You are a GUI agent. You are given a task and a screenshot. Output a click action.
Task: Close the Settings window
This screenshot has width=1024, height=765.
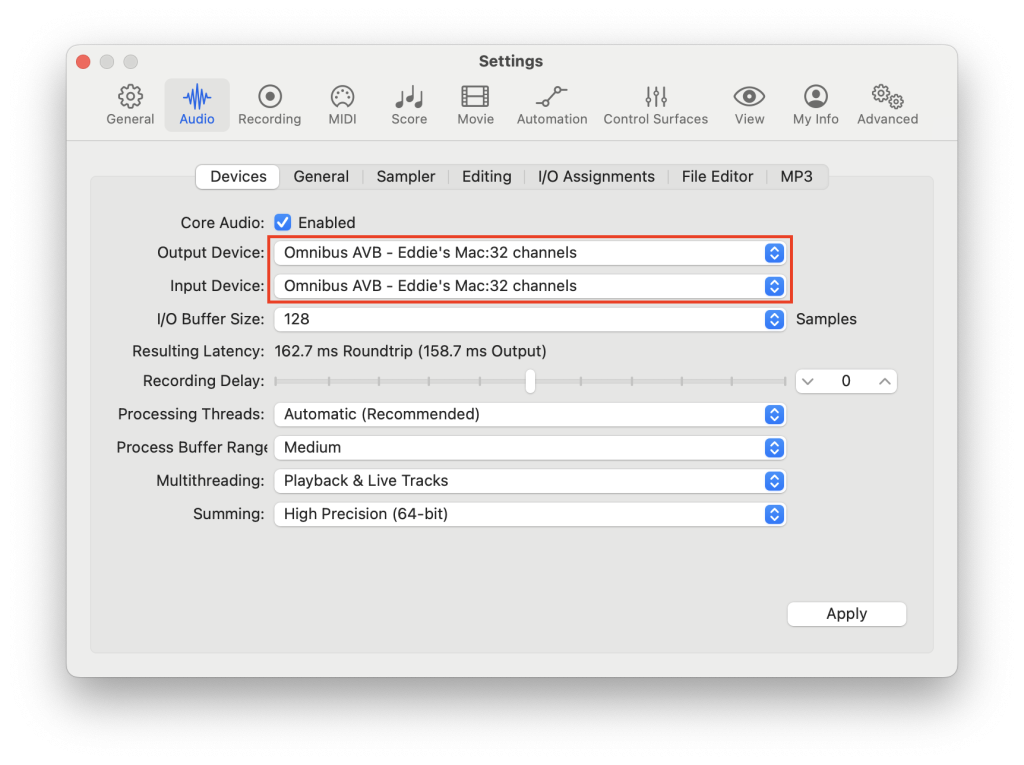point(84,61)
